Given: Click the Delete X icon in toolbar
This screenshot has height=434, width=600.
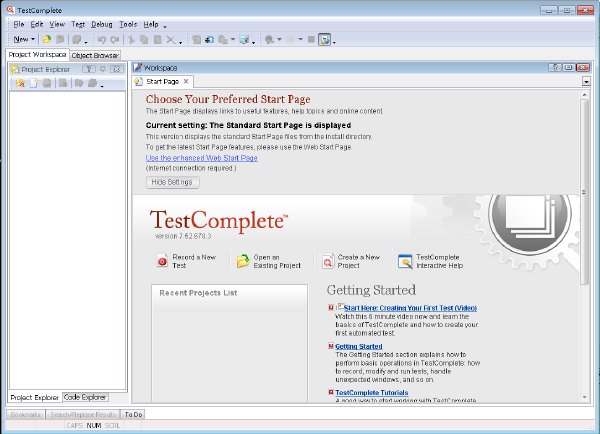Looking at the screenshot, I should click(171, 39).
